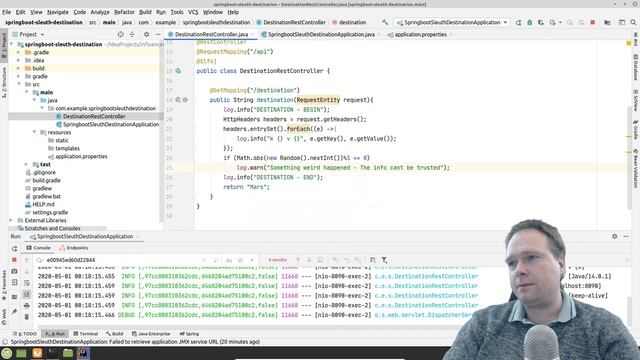The width and height of the screenshot is (640, 360).
Task: Stop process in Run panel sidebar
Action: tap(14, 260)
